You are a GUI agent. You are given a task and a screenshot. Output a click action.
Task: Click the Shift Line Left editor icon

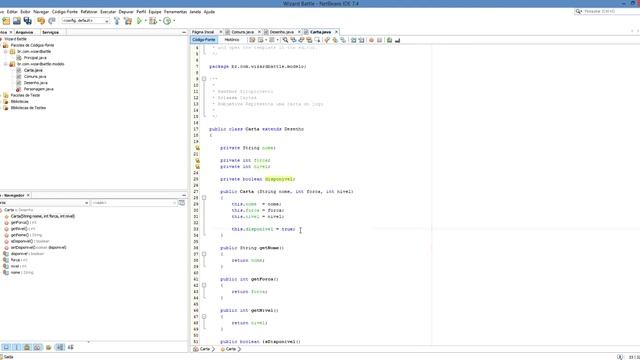(x=353, y=40)
